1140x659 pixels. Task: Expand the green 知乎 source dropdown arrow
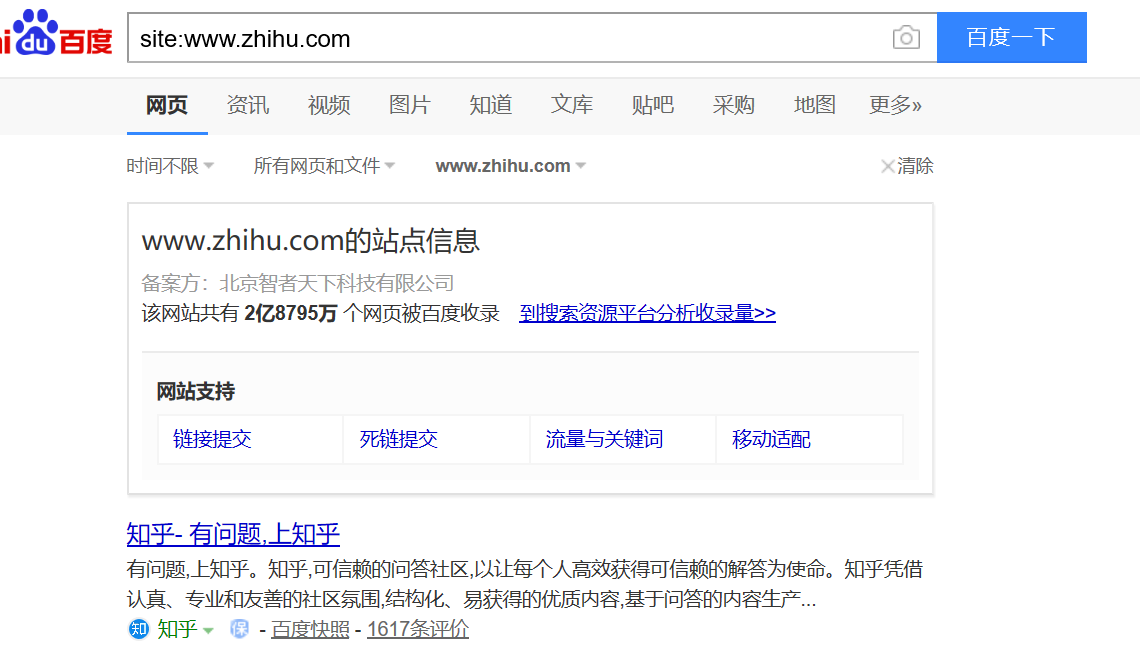(208, 630)
